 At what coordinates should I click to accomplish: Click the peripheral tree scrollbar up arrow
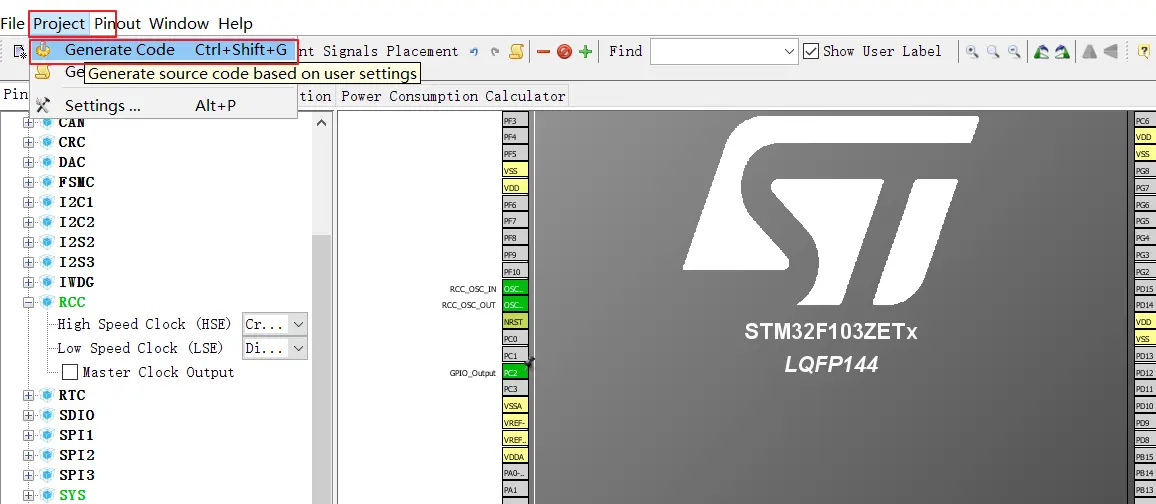321,122
